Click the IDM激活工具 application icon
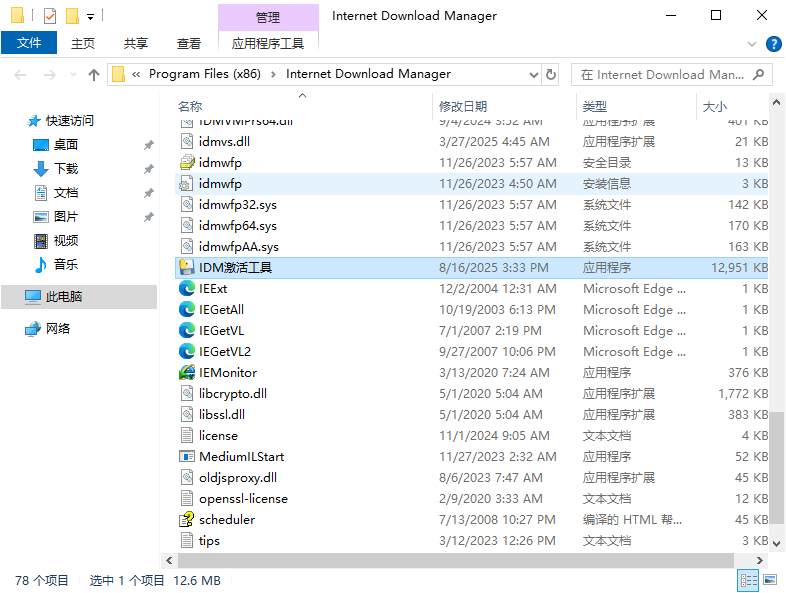The width and height of the screenshot is (786, 593). (x=186, y=268)
